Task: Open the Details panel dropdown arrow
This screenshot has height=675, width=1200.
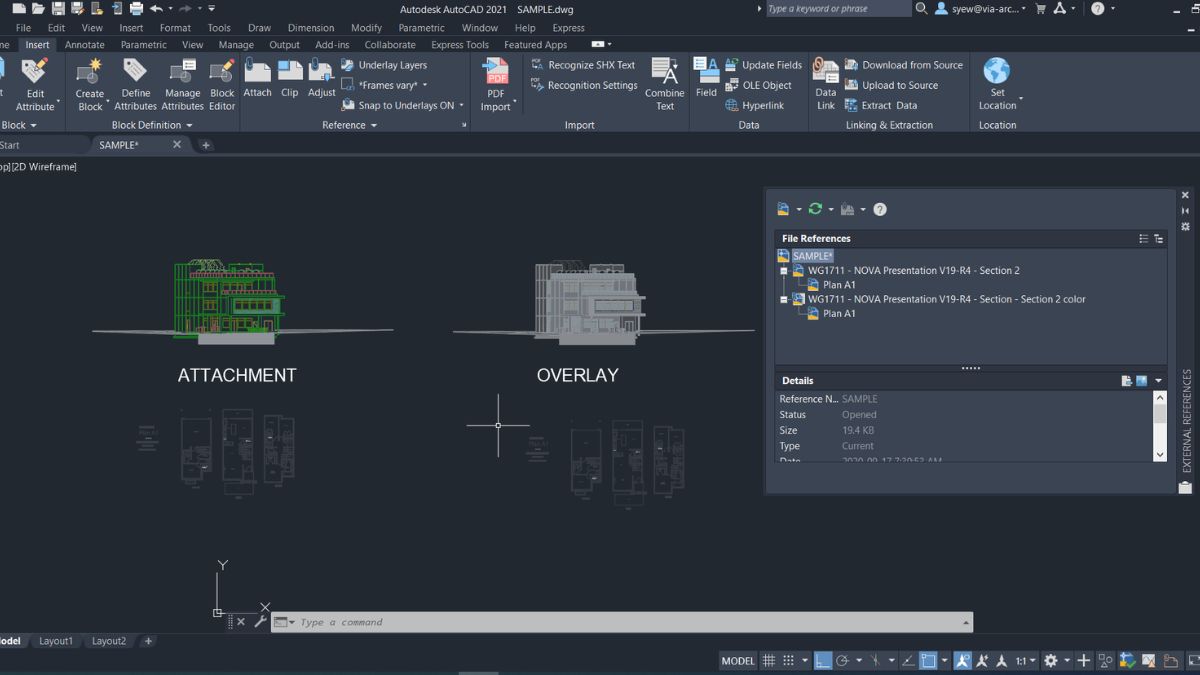Action: pos(1159,381)
